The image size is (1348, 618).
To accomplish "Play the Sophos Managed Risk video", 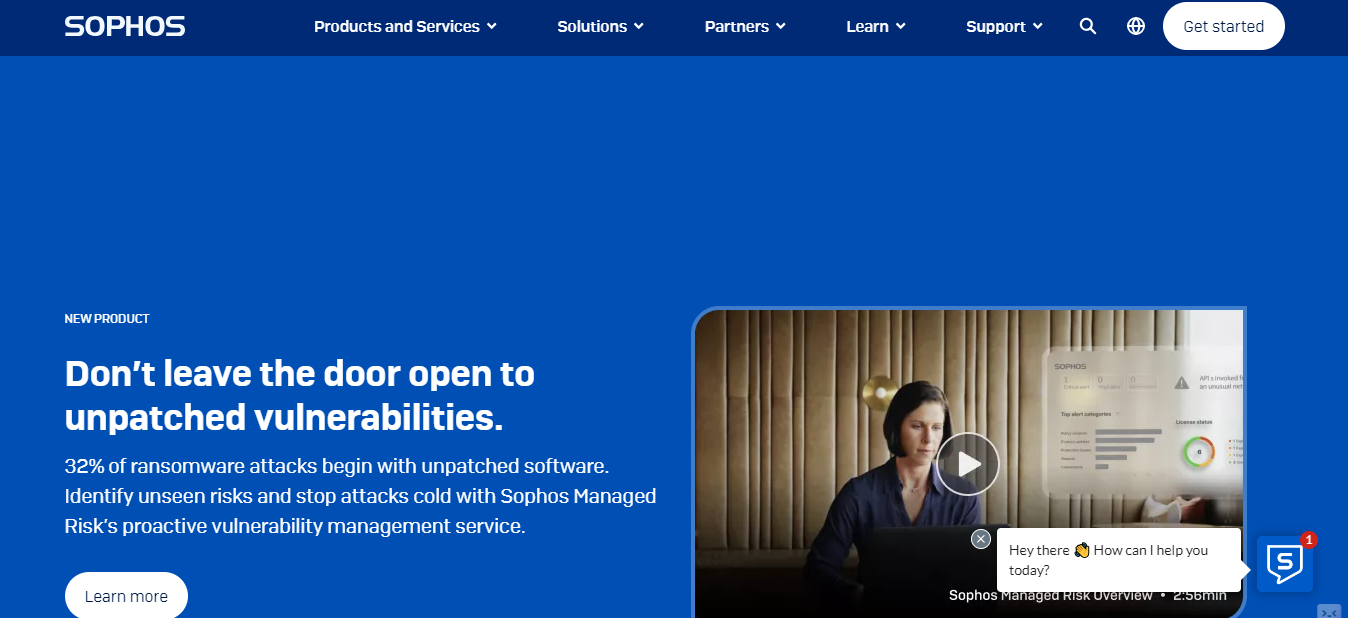I will [968, 464].
